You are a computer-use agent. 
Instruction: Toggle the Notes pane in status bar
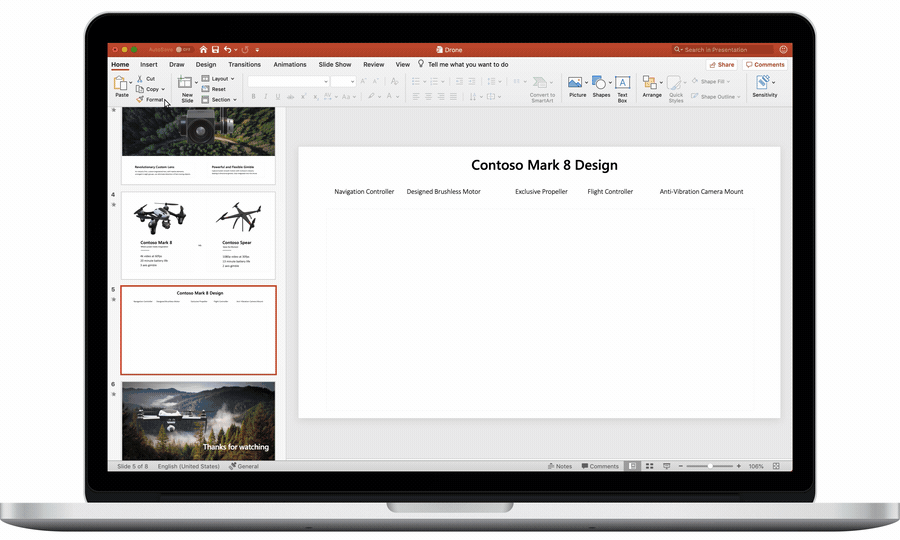(x=560, y=466)
